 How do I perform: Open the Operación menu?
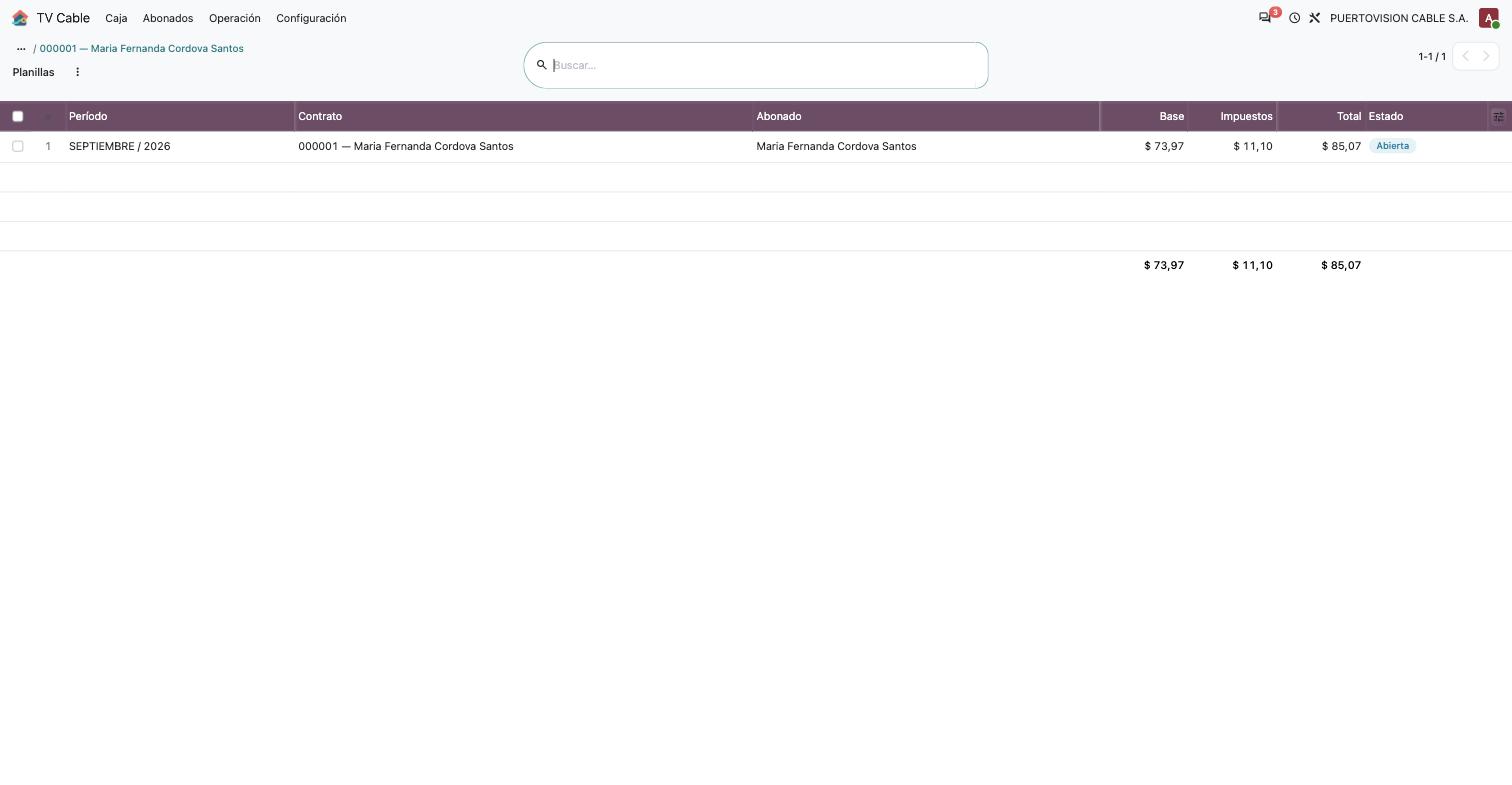(235, 18)
